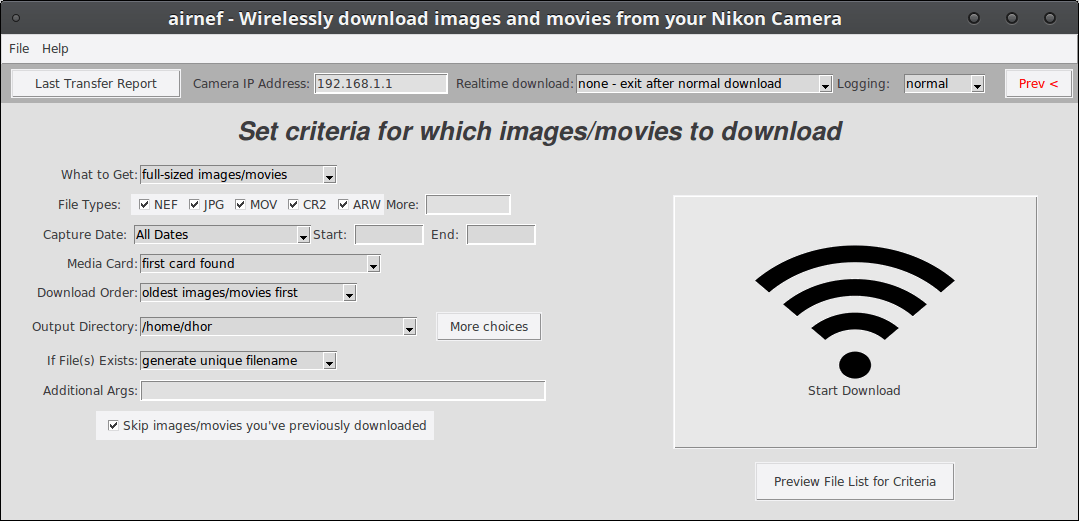The image size is (1079, 521).
Task: Close the airnef window
Action: pos(1049,19)
